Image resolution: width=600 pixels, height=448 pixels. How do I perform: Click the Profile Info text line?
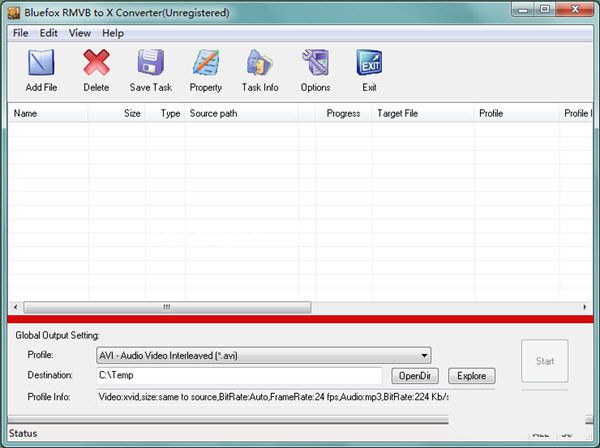tap(273, 397)
